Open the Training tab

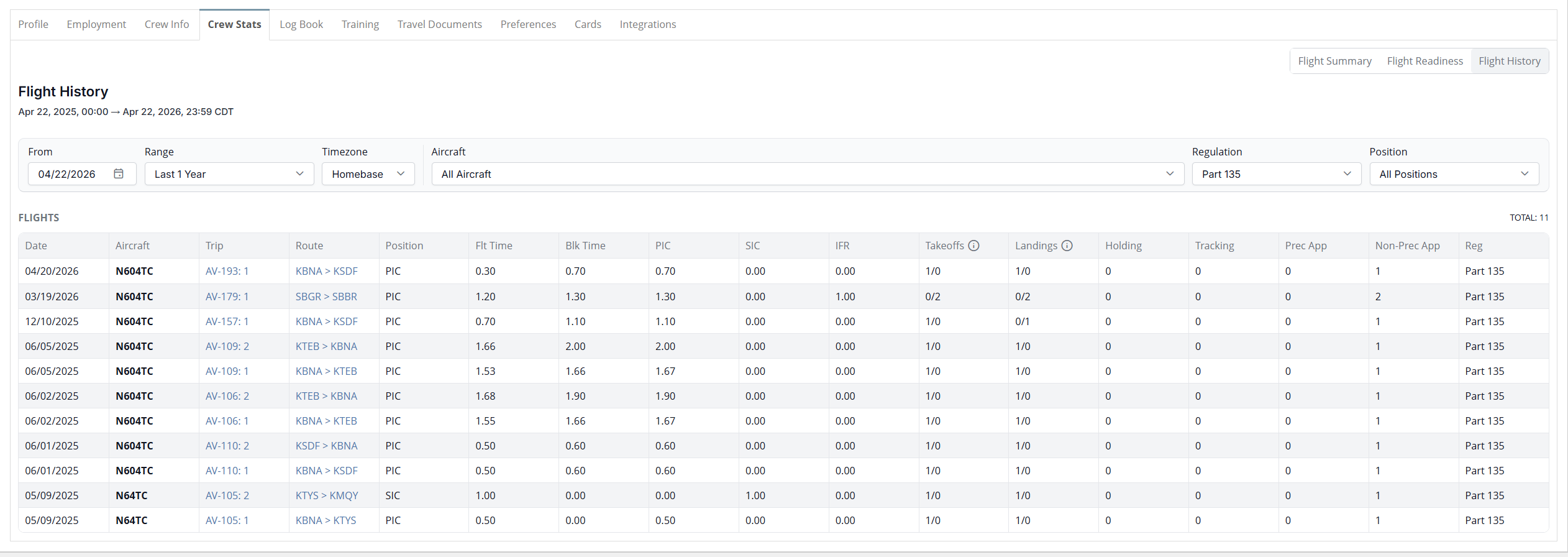(360, 24)
